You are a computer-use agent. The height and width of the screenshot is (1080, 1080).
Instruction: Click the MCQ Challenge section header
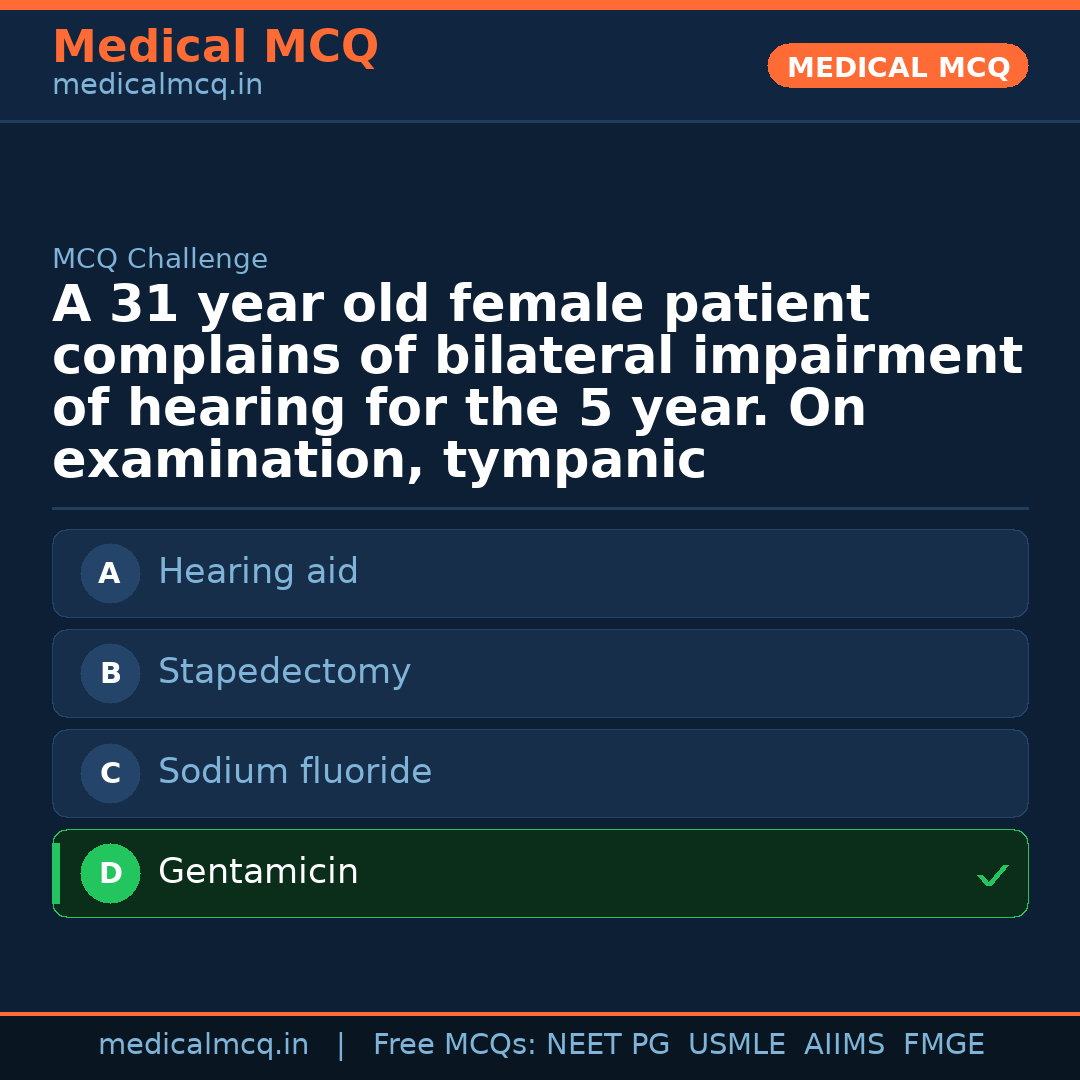click(160, 258)
